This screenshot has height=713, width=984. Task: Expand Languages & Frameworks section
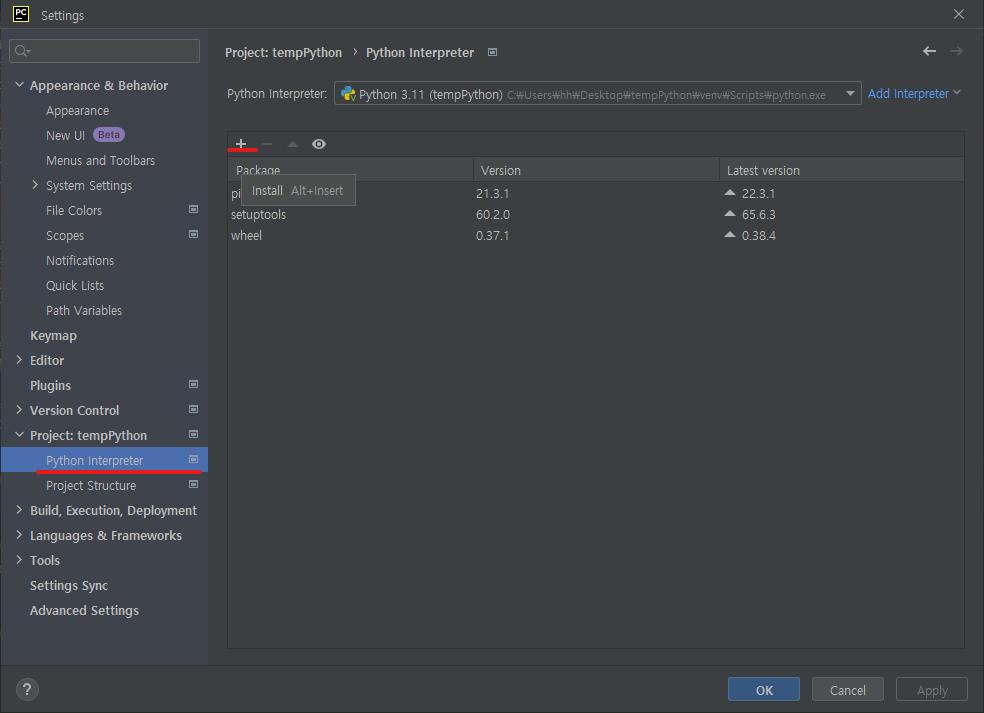click(19, 535)
